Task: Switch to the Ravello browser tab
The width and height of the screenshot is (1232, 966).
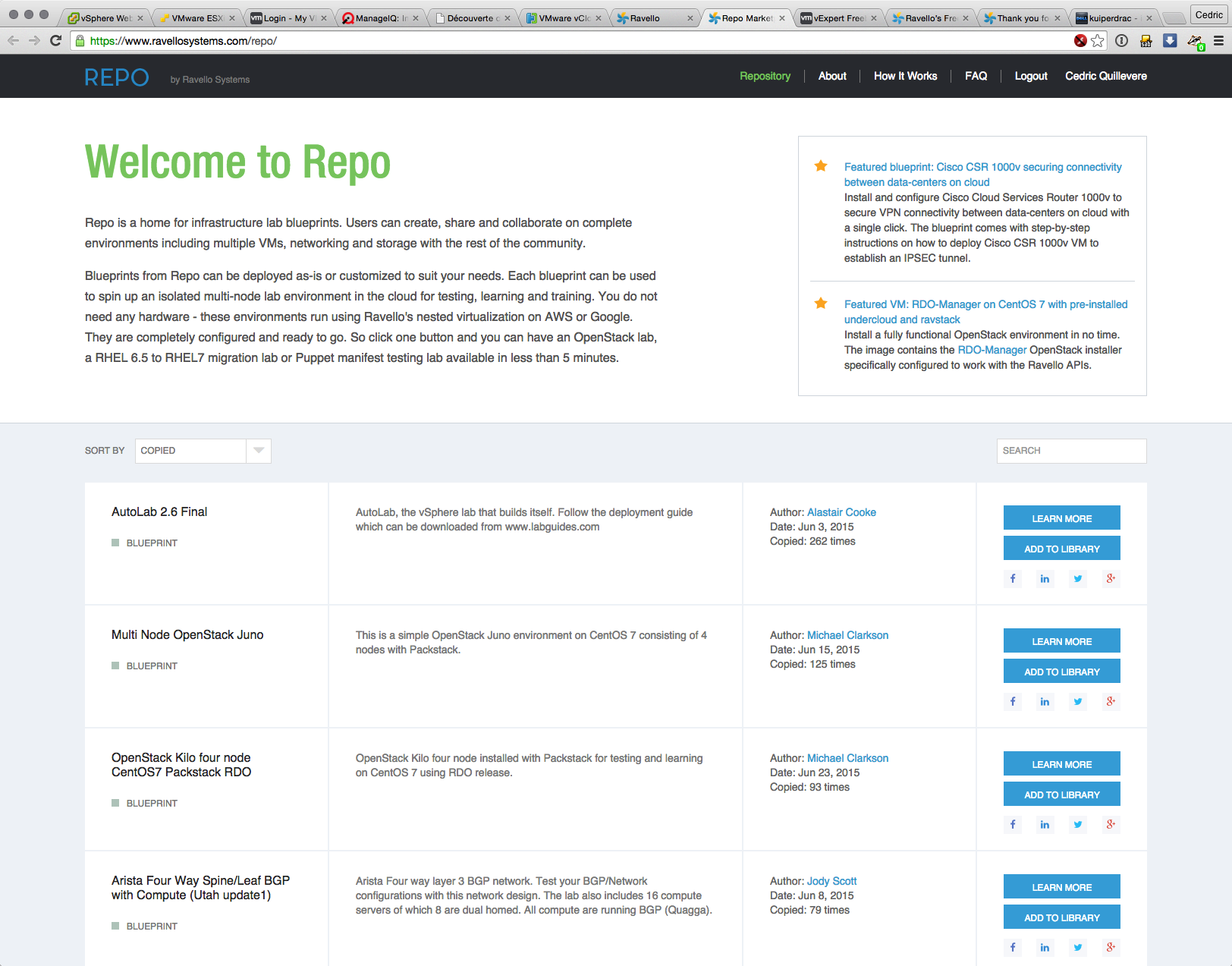Action: [x=652, y=18]
